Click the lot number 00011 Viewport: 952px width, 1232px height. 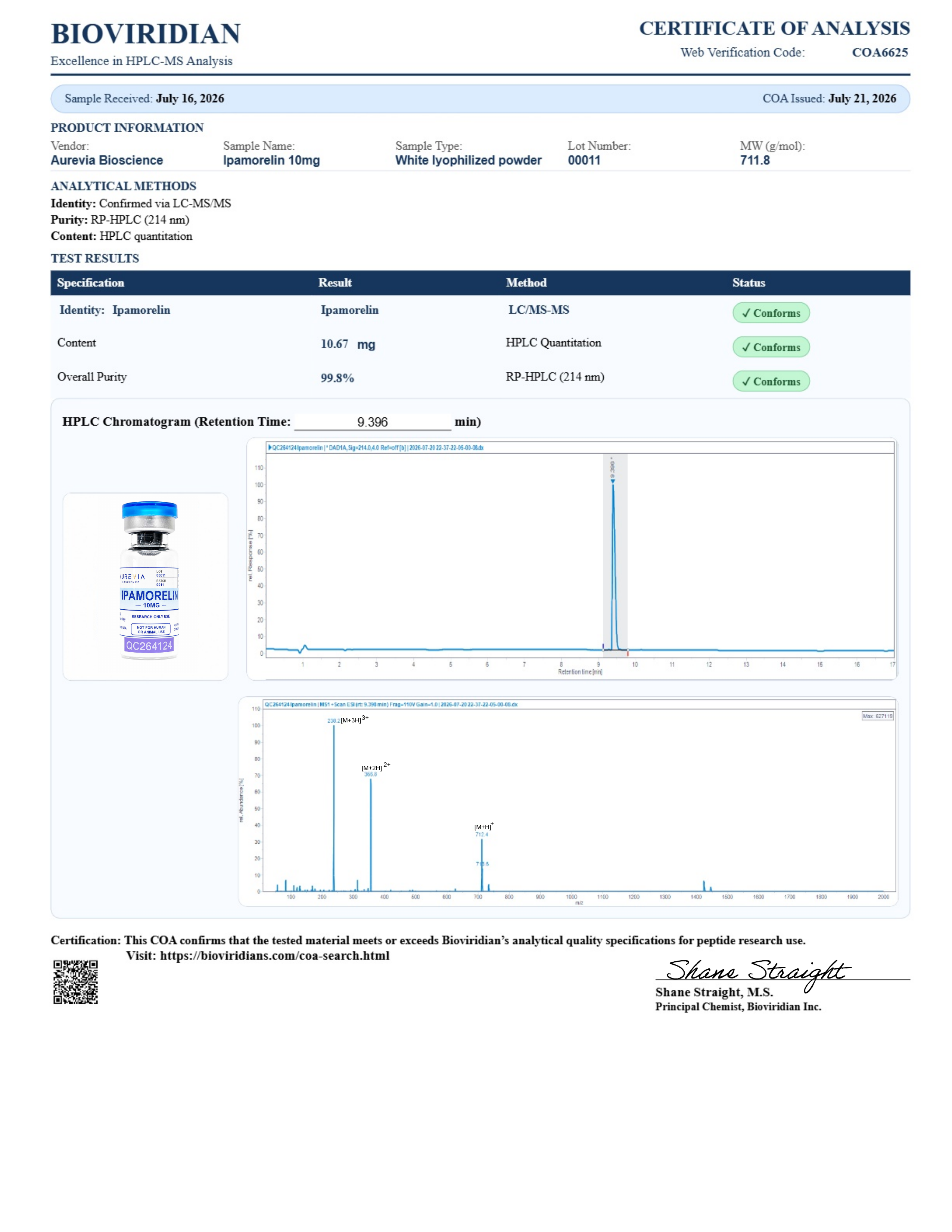tap(584, 160)
